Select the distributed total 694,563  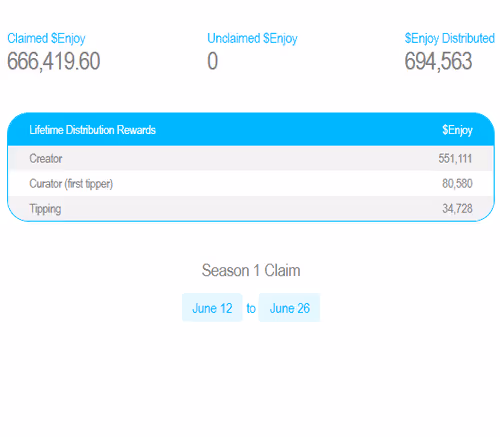pos(438,61)
